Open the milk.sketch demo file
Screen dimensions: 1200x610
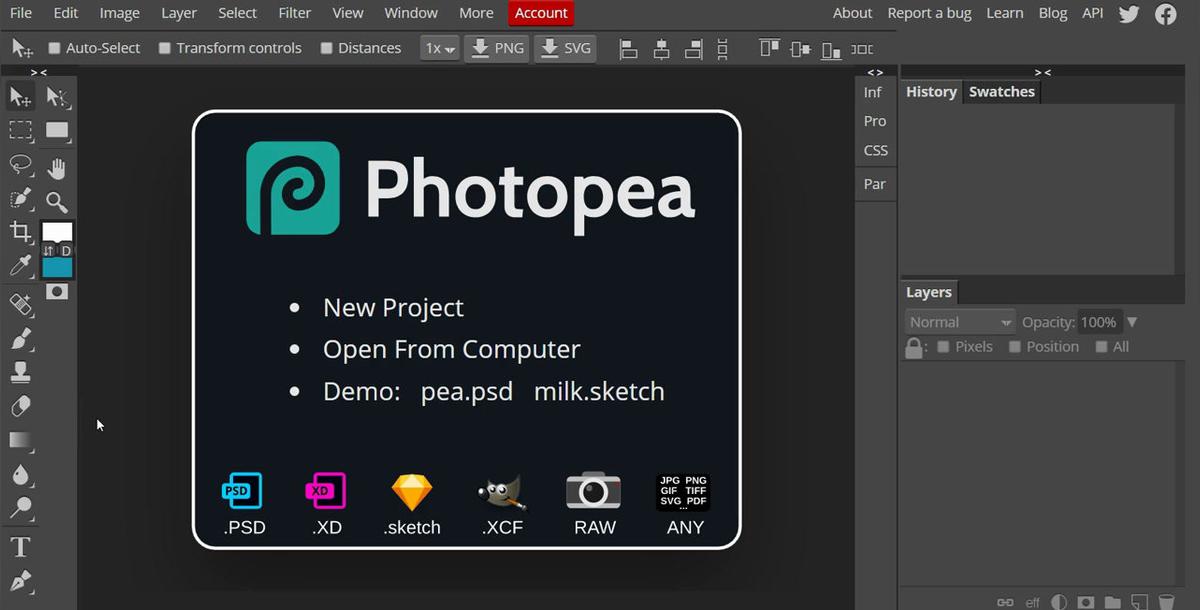click(599, 391)
